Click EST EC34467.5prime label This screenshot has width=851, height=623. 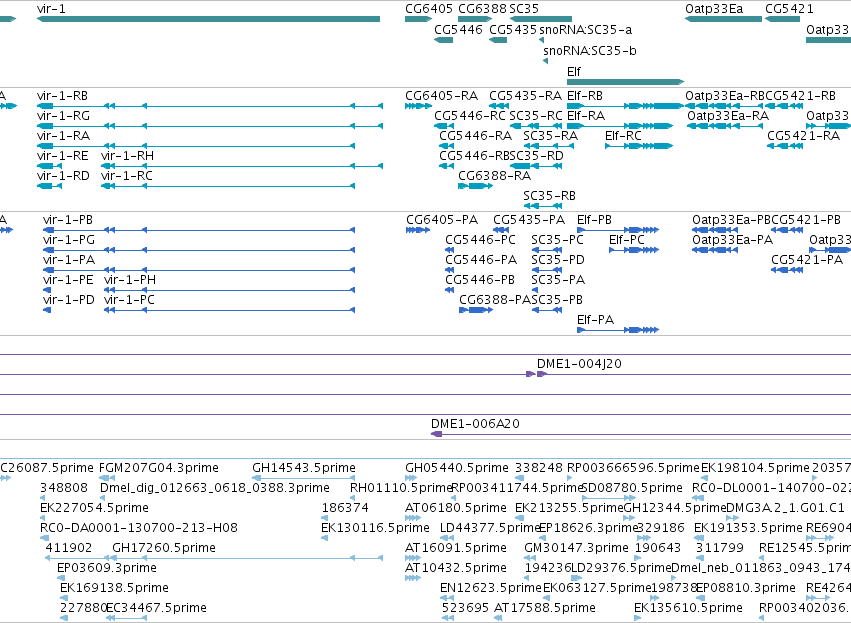coord(156,608)
